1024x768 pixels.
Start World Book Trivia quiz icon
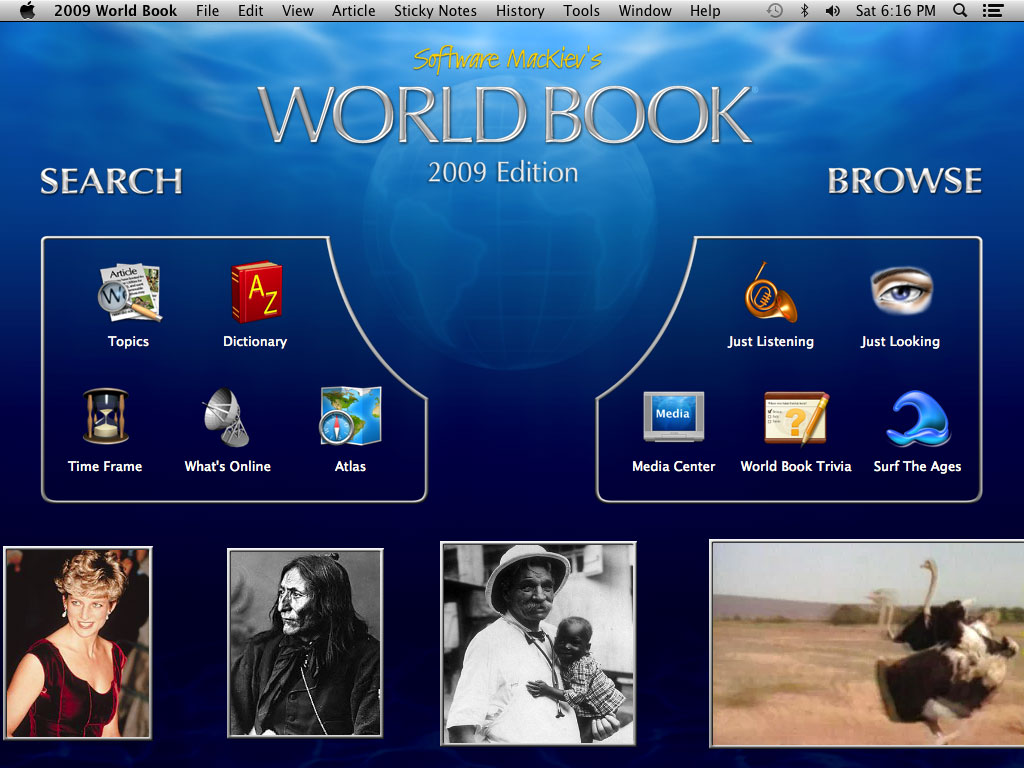795,417
